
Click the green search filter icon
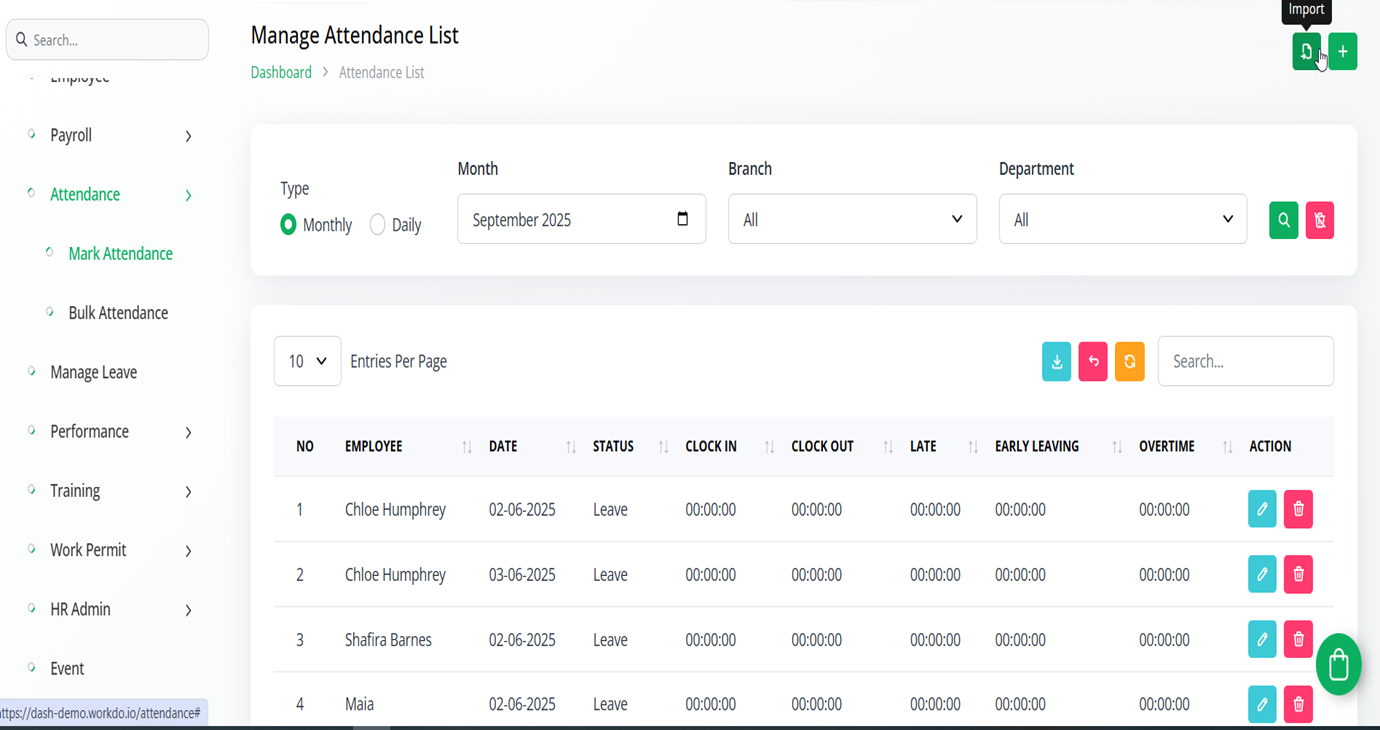[1283, 220]
